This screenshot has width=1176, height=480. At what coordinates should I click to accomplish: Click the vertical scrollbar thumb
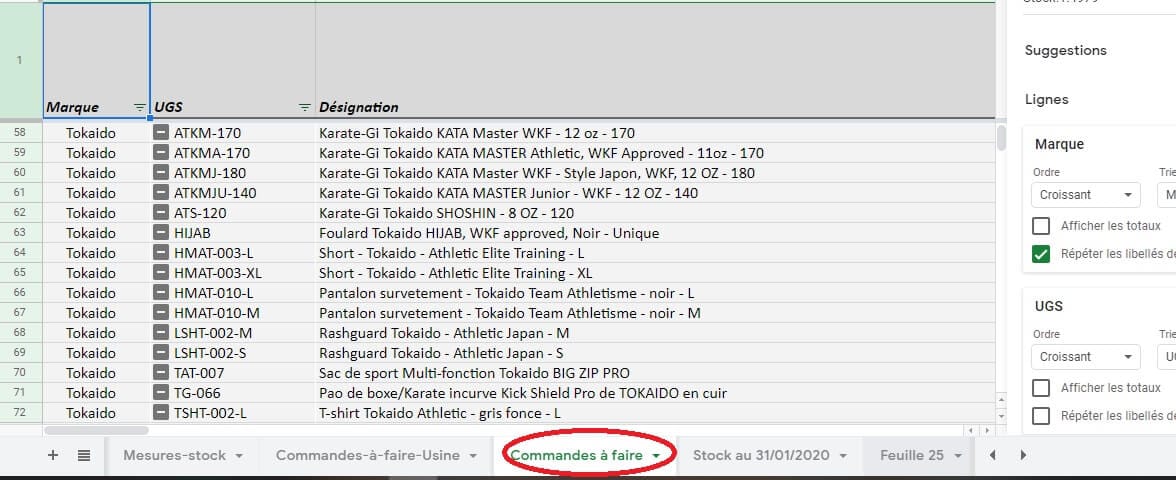coord(1001,139)
